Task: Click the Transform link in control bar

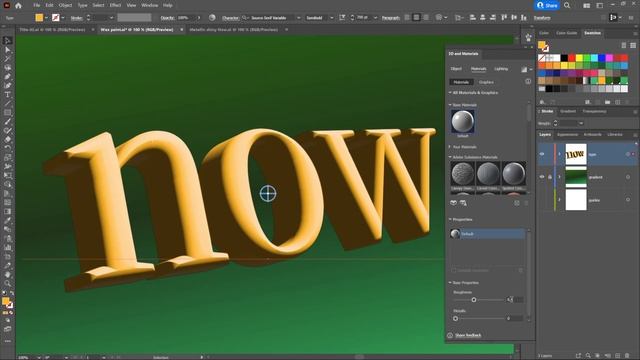Action: 542,18
